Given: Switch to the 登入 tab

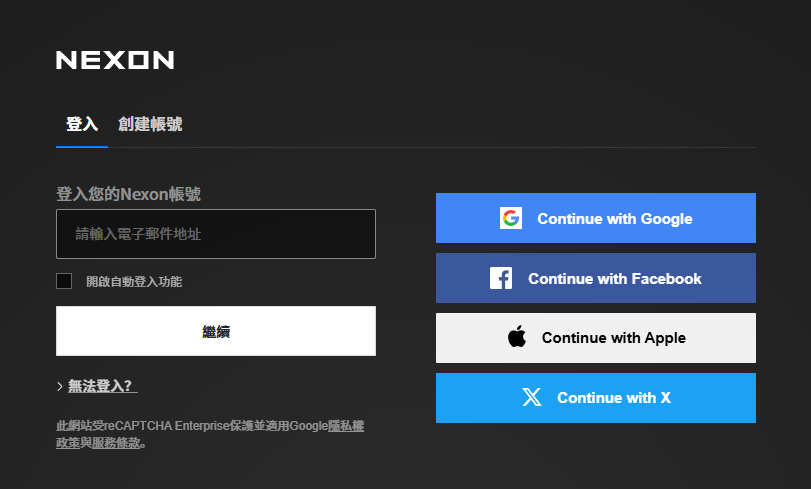Looking at the screenshot, I should (x=82, y=124).
